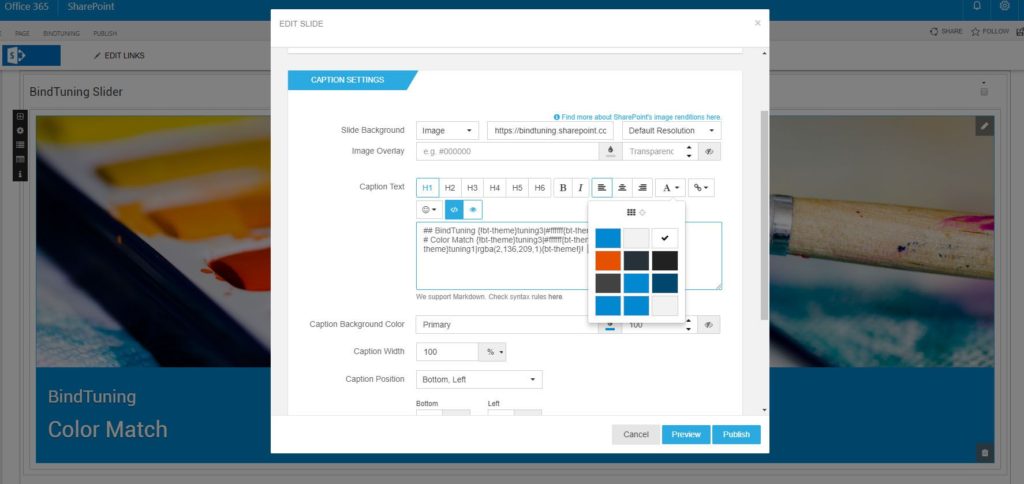Click the slide background image URL field

[x=551, y=131]
